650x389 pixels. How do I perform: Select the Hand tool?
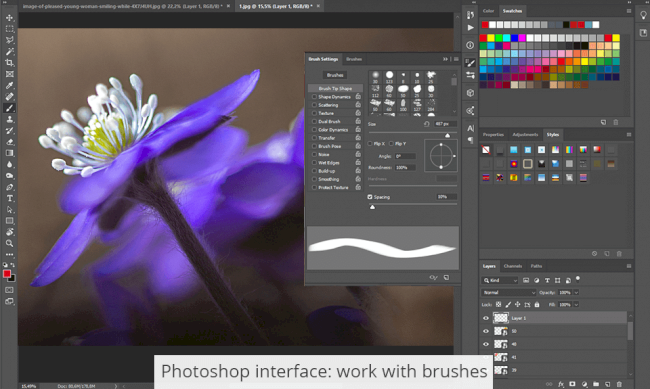click(9, 232)
